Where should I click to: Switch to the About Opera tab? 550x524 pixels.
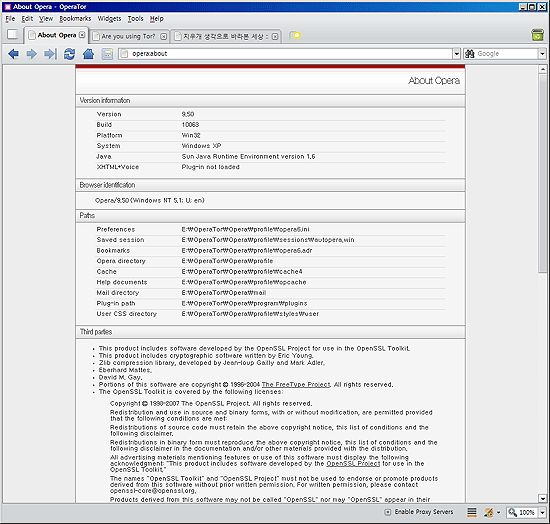pyautogui.click(x=56, y=35)
